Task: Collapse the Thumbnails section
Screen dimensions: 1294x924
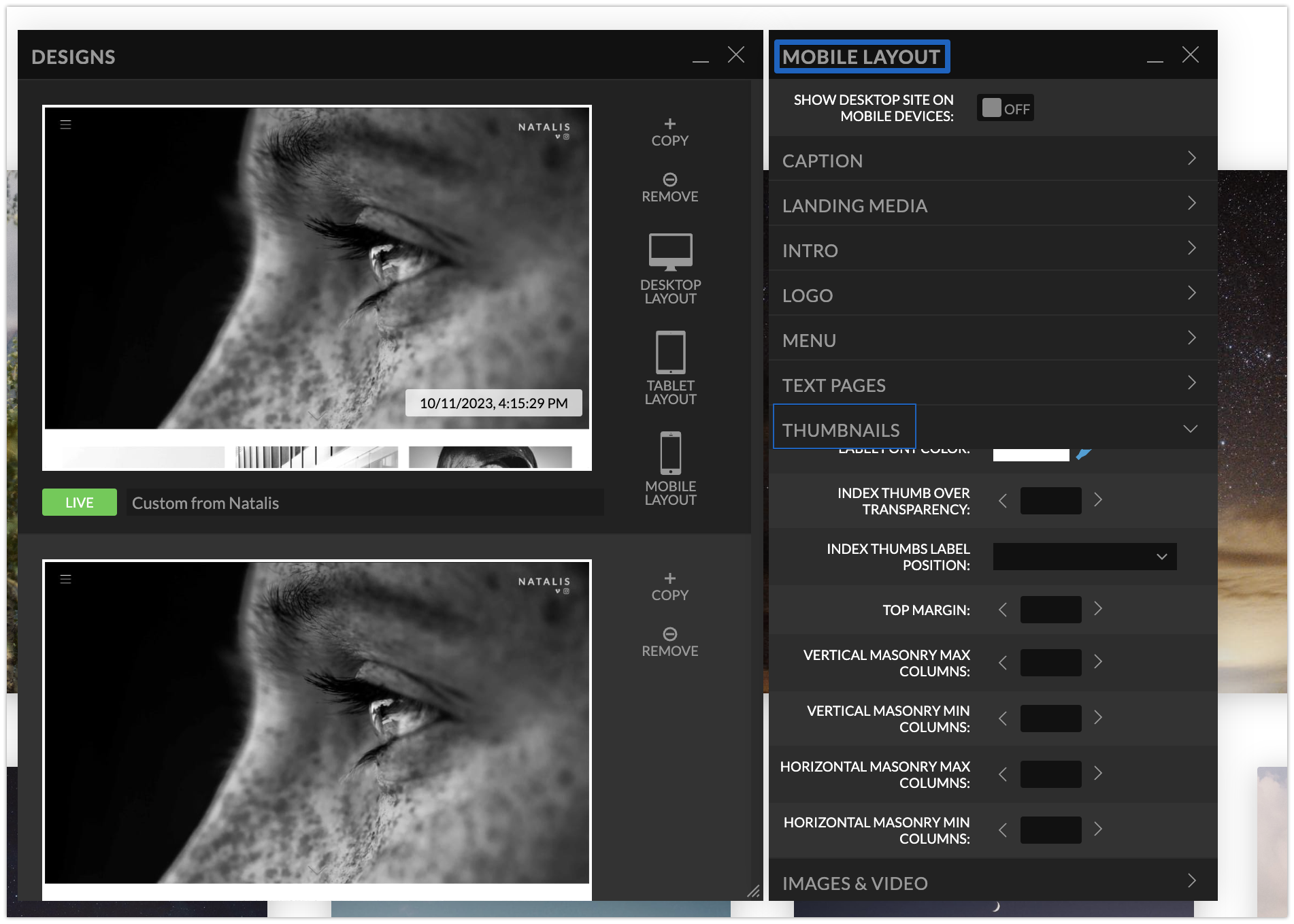Action: 993,429
